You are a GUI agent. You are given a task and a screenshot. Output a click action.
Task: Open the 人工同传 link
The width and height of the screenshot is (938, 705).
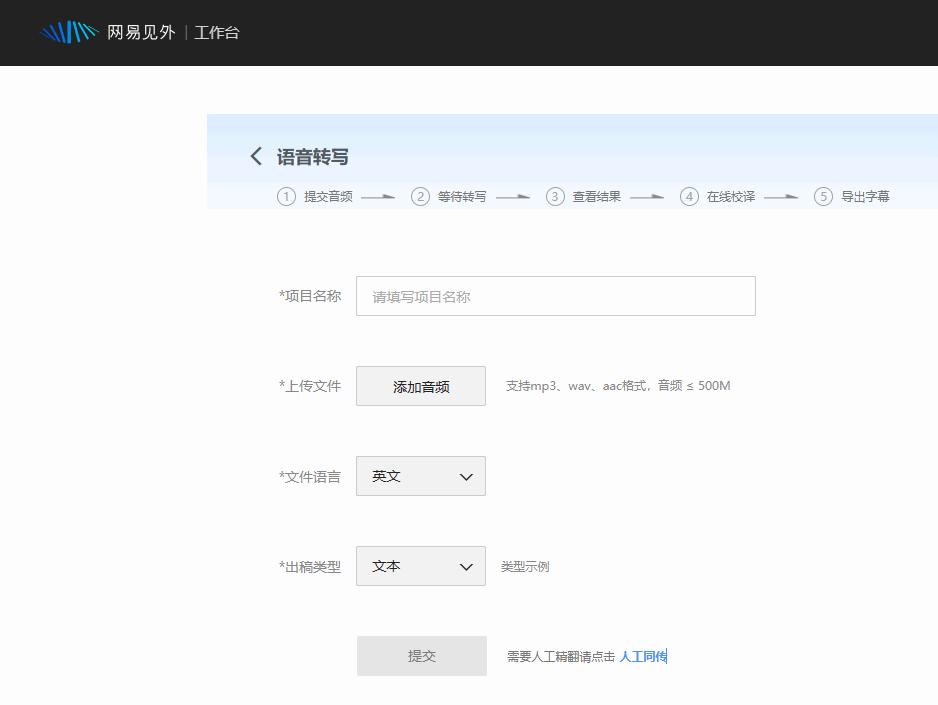tap(642, 656)
